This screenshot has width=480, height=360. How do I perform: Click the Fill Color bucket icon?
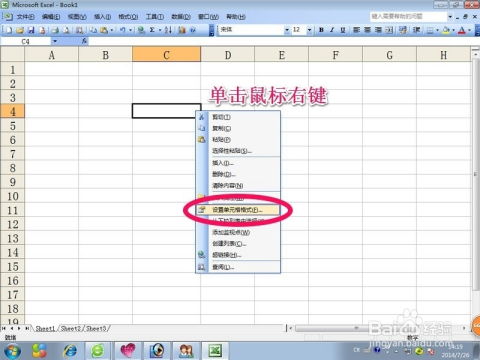[x=446, y=30]
